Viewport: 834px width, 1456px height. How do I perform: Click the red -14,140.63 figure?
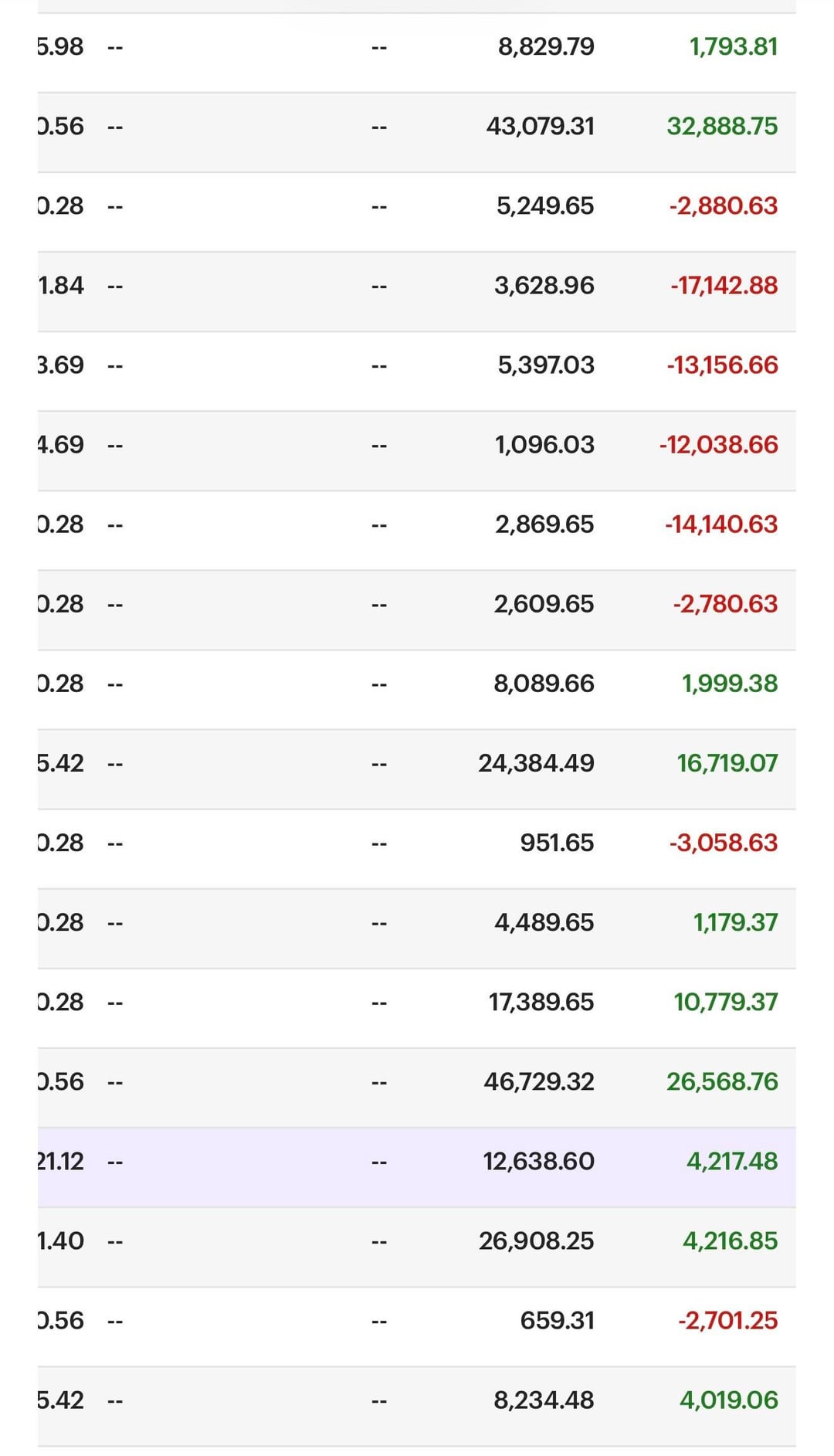721,524
